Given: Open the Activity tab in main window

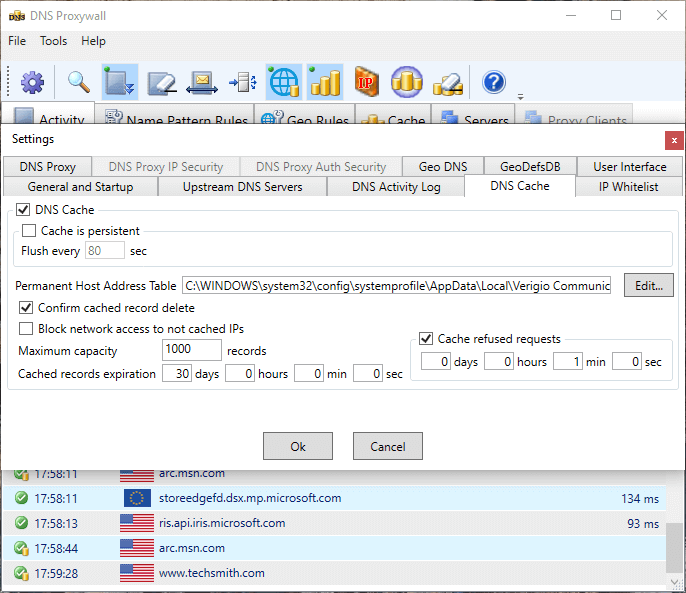Looking at the screenshot, I should click(48, 115).
